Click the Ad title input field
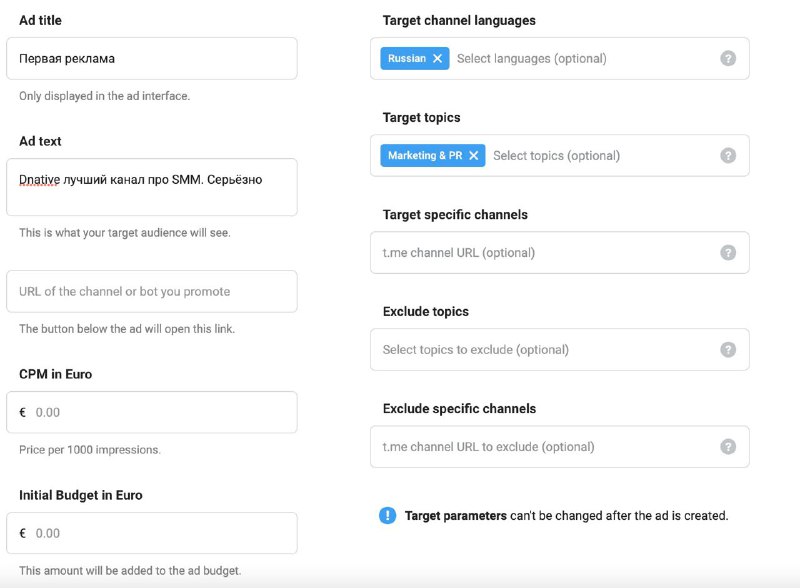The image size is (800, 588). 152,58
